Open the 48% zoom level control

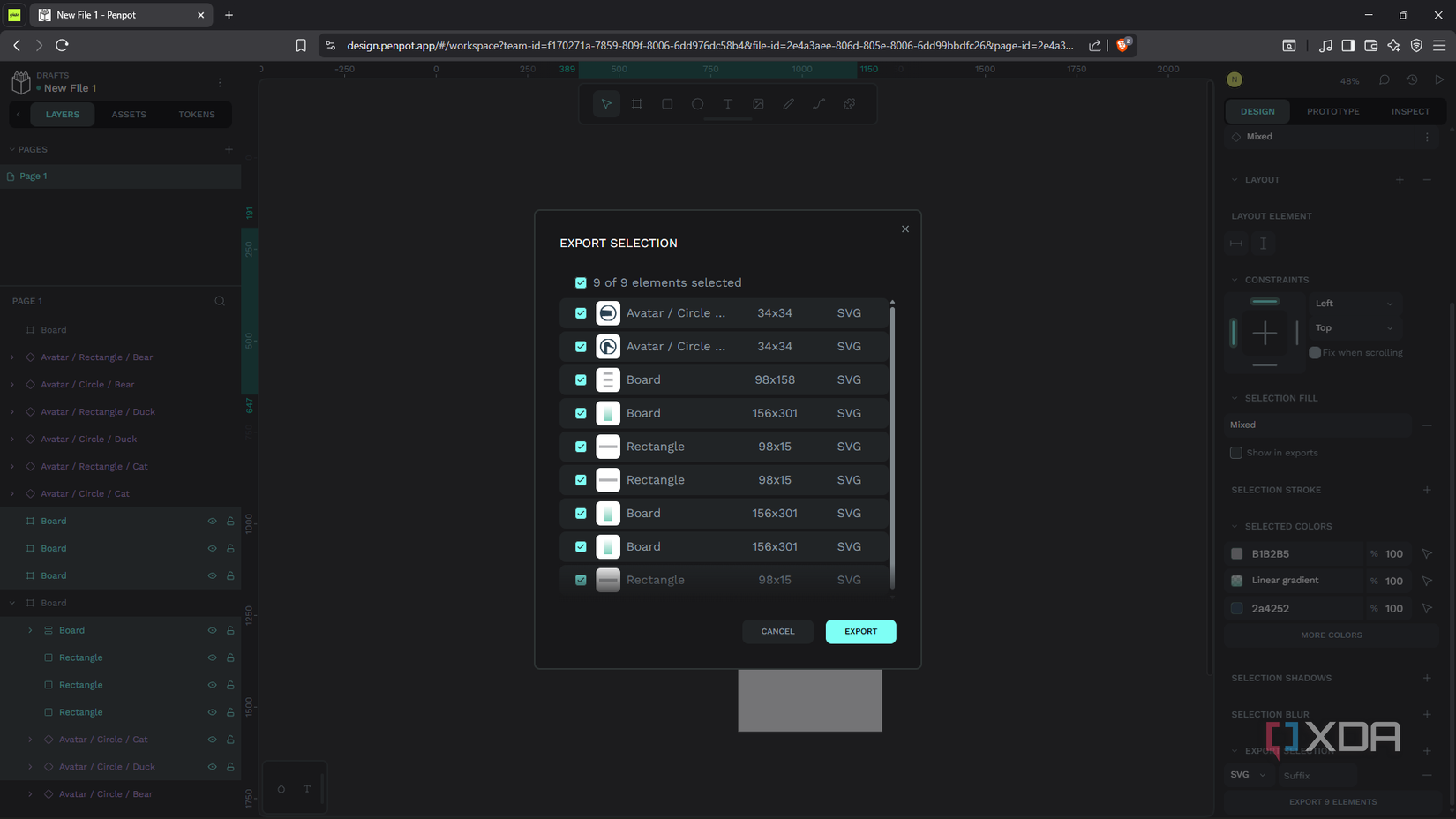pyautogui.click(x=1350, y=81)
